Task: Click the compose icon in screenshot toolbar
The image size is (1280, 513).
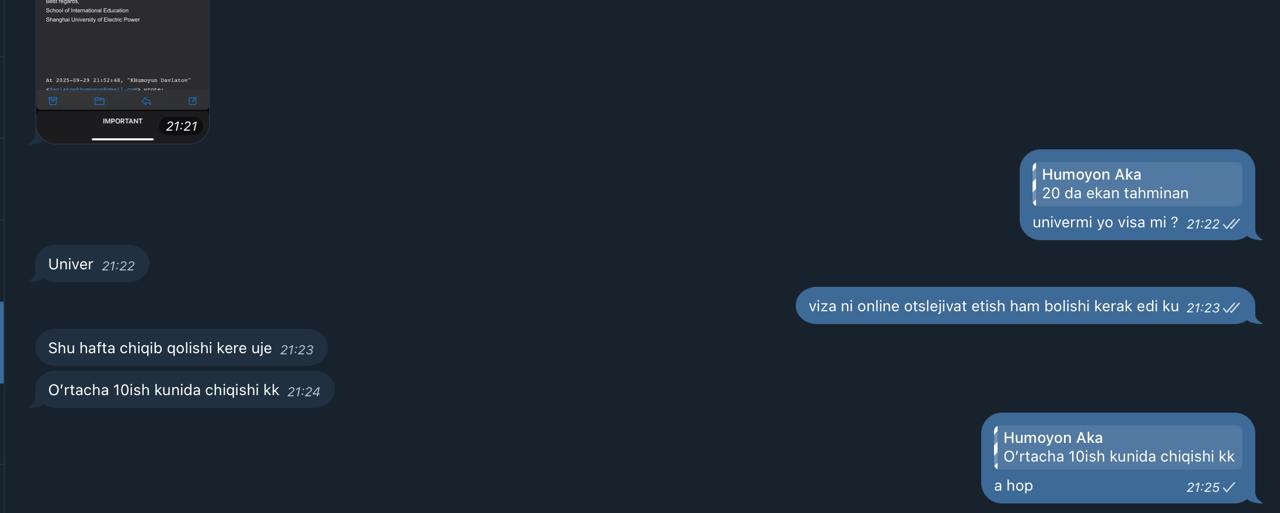Action: click(192, 101)
